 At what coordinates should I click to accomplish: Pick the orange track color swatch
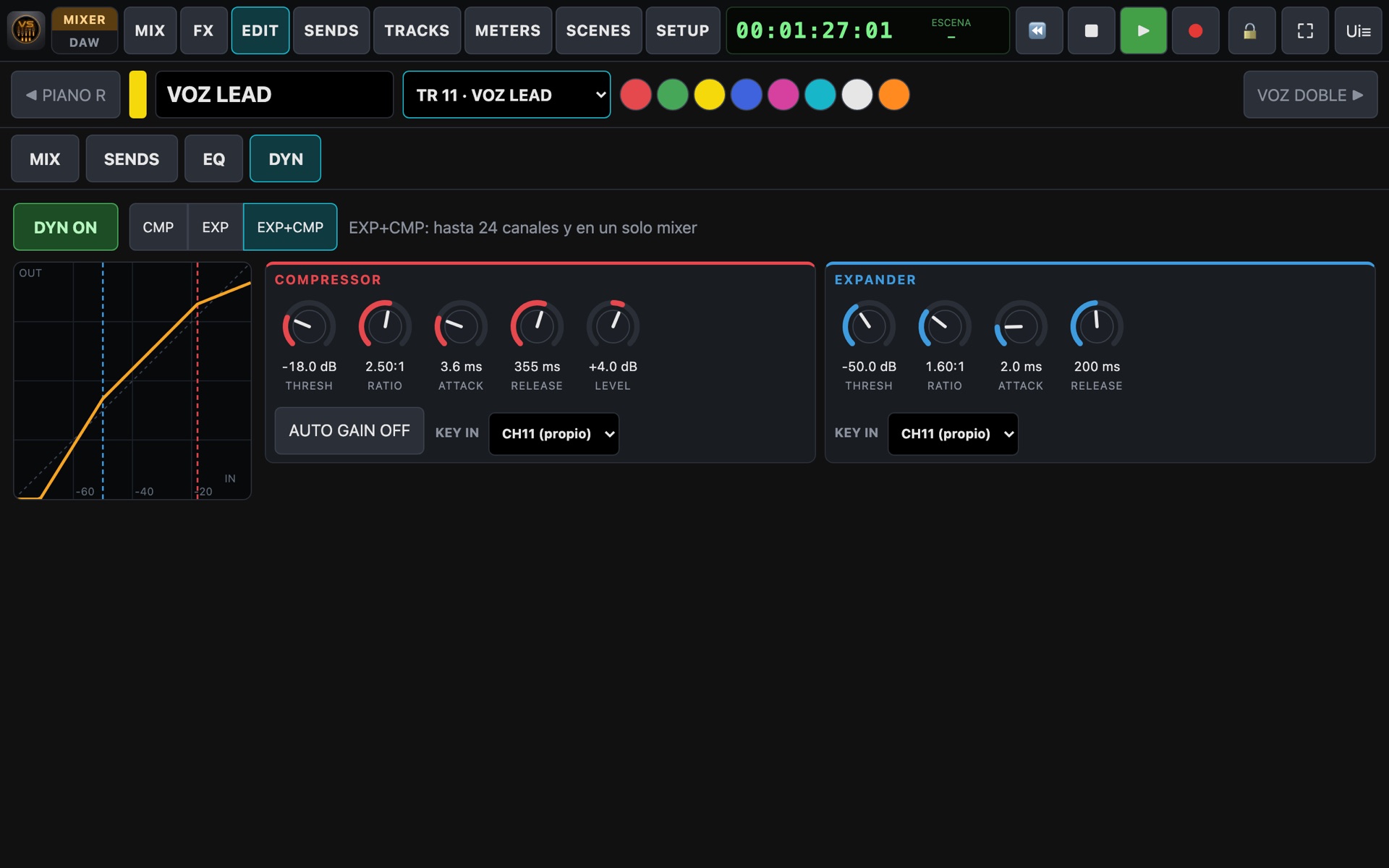click(x=894, y=95)
